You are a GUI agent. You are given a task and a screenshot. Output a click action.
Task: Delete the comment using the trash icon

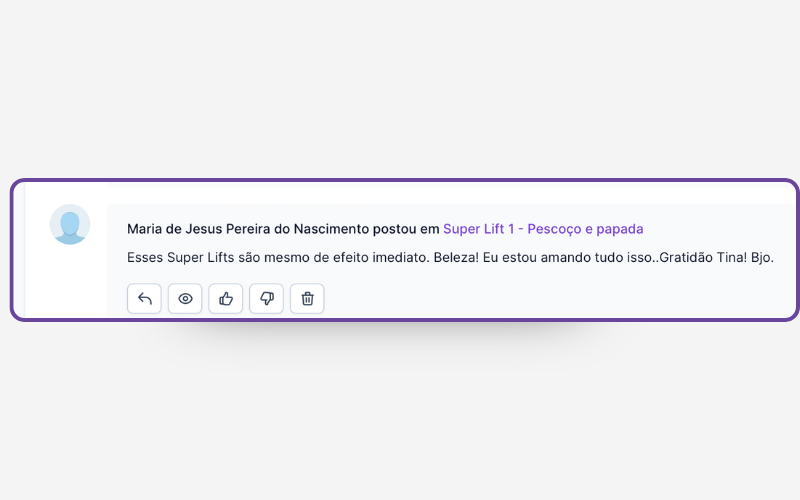click(x=307, y=298)
